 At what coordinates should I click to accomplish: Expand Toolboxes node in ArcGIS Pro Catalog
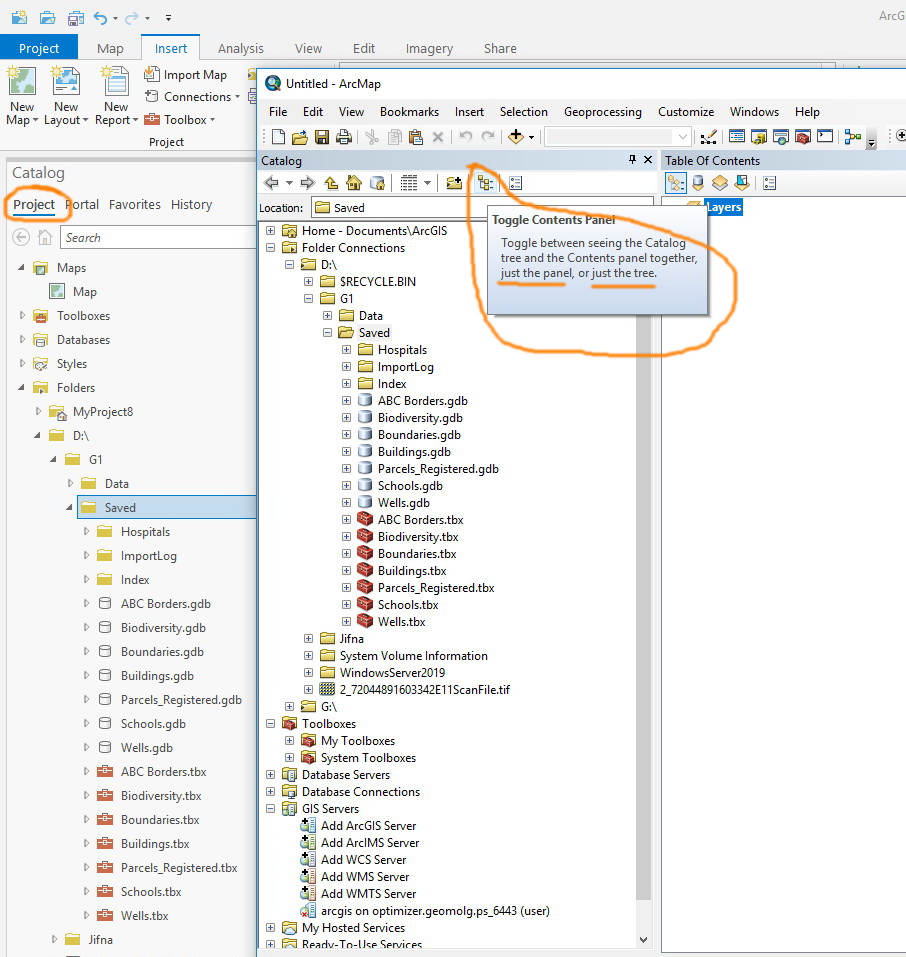[x=22, y=316]
